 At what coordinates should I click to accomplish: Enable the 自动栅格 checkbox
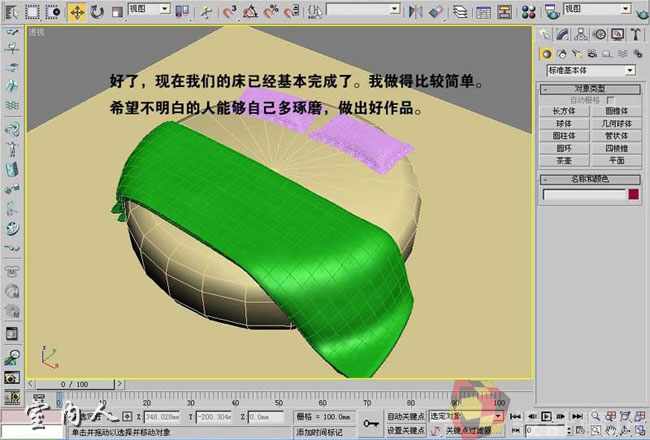coord(610,100)
